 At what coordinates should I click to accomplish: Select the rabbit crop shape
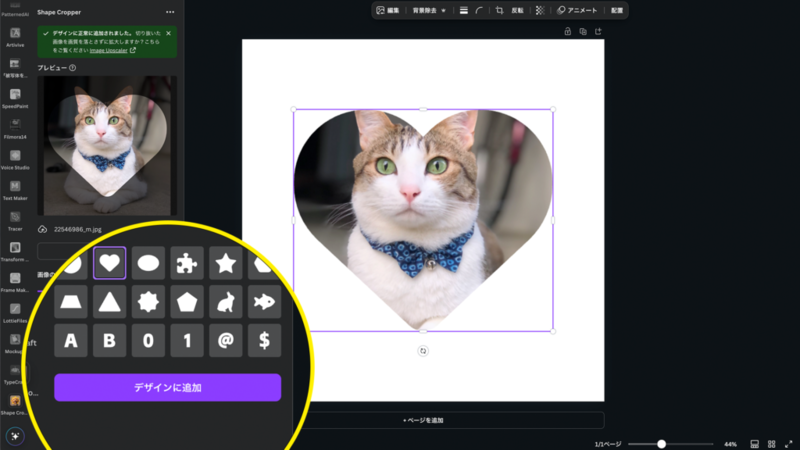click(x=226, y=302)
